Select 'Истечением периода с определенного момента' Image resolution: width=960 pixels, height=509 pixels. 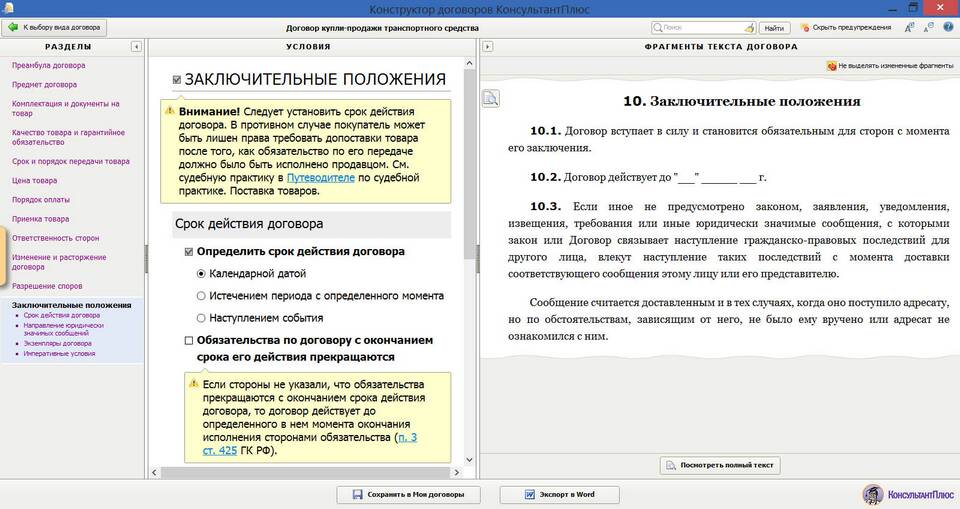(x=201, y=296)
